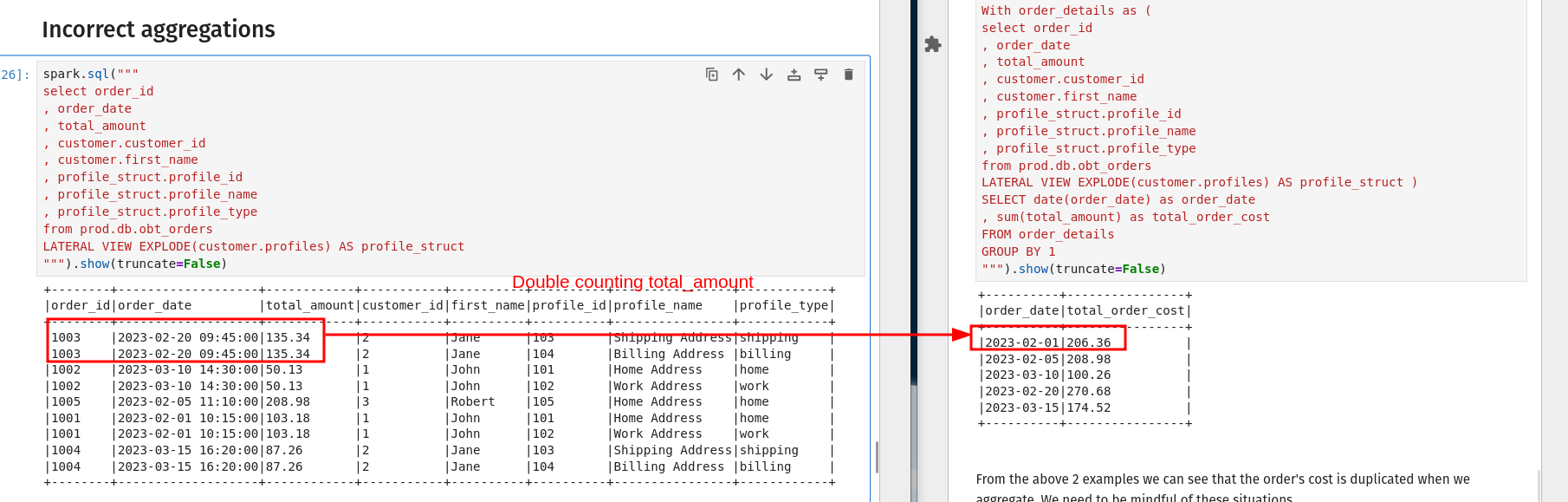Image resolution: width=1568 pixels, height=502 pixels.
Task: Click the [26] cell execution prompt
Action: coord(16,75)
